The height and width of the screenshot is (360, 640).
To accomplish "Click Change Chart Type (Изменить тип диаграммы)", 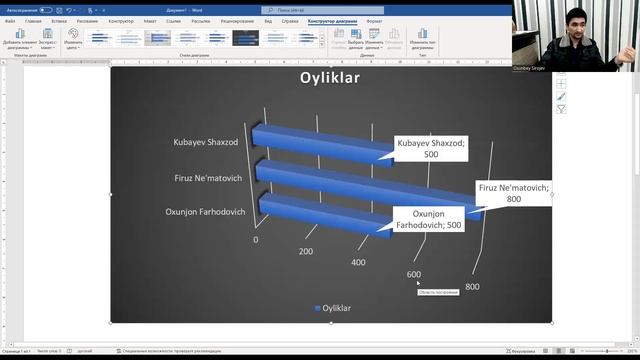I will tap(422, 39).
